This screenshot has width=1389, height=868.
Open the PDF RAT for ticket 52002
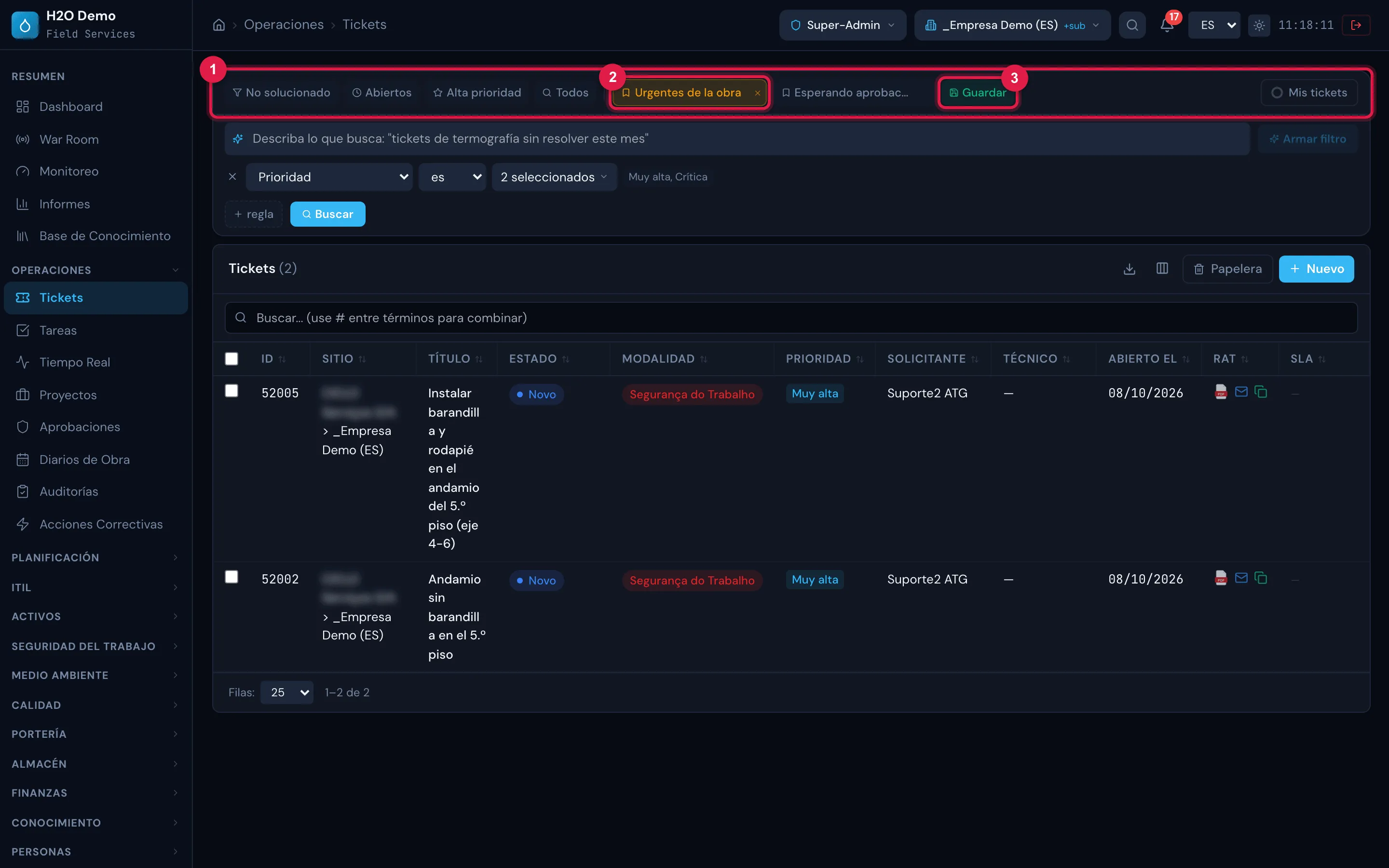pos(1221,578)
